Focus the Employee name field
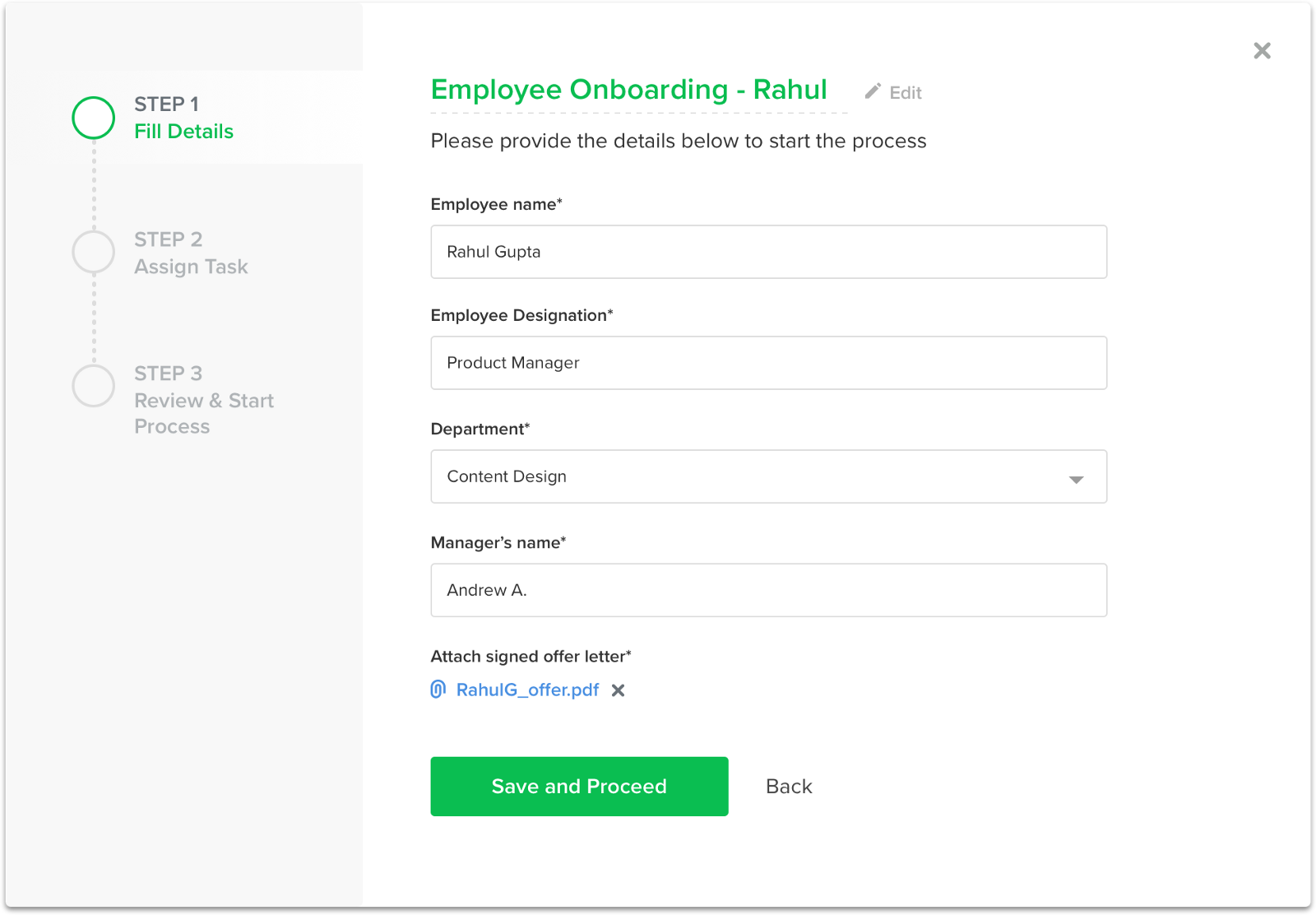Screen dimensions: 1316x915 pyautogui.click(x=768, y=252)
